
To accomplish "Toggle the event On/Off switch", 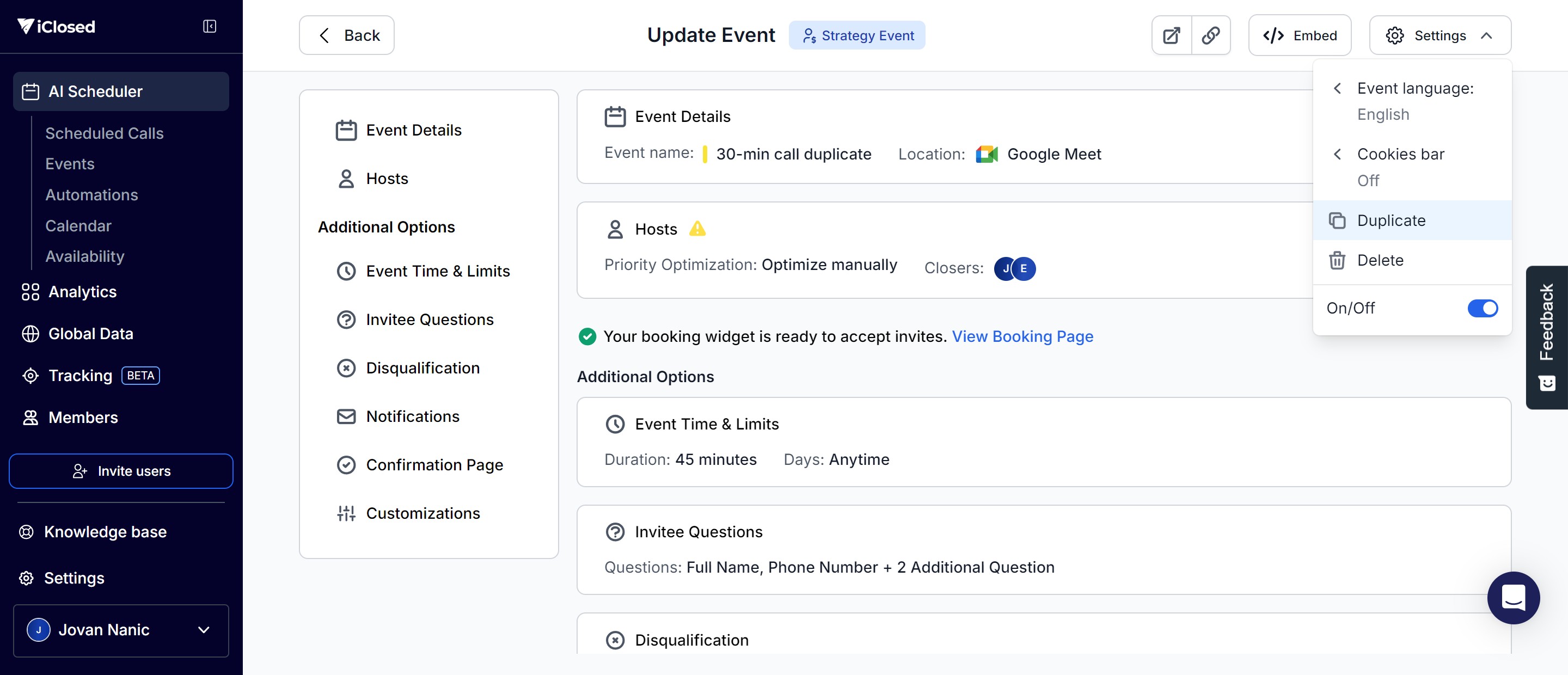I will pos(1482,308).
